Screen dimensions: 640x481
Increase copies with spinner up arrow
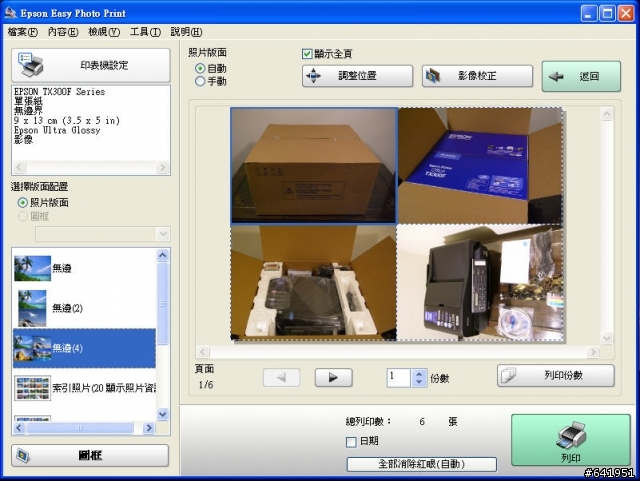419,374
